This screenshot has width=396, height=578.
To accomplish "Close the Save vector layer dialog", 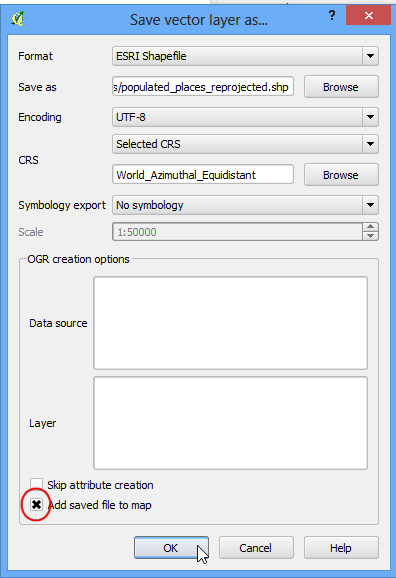I will (x=368, y=15).
